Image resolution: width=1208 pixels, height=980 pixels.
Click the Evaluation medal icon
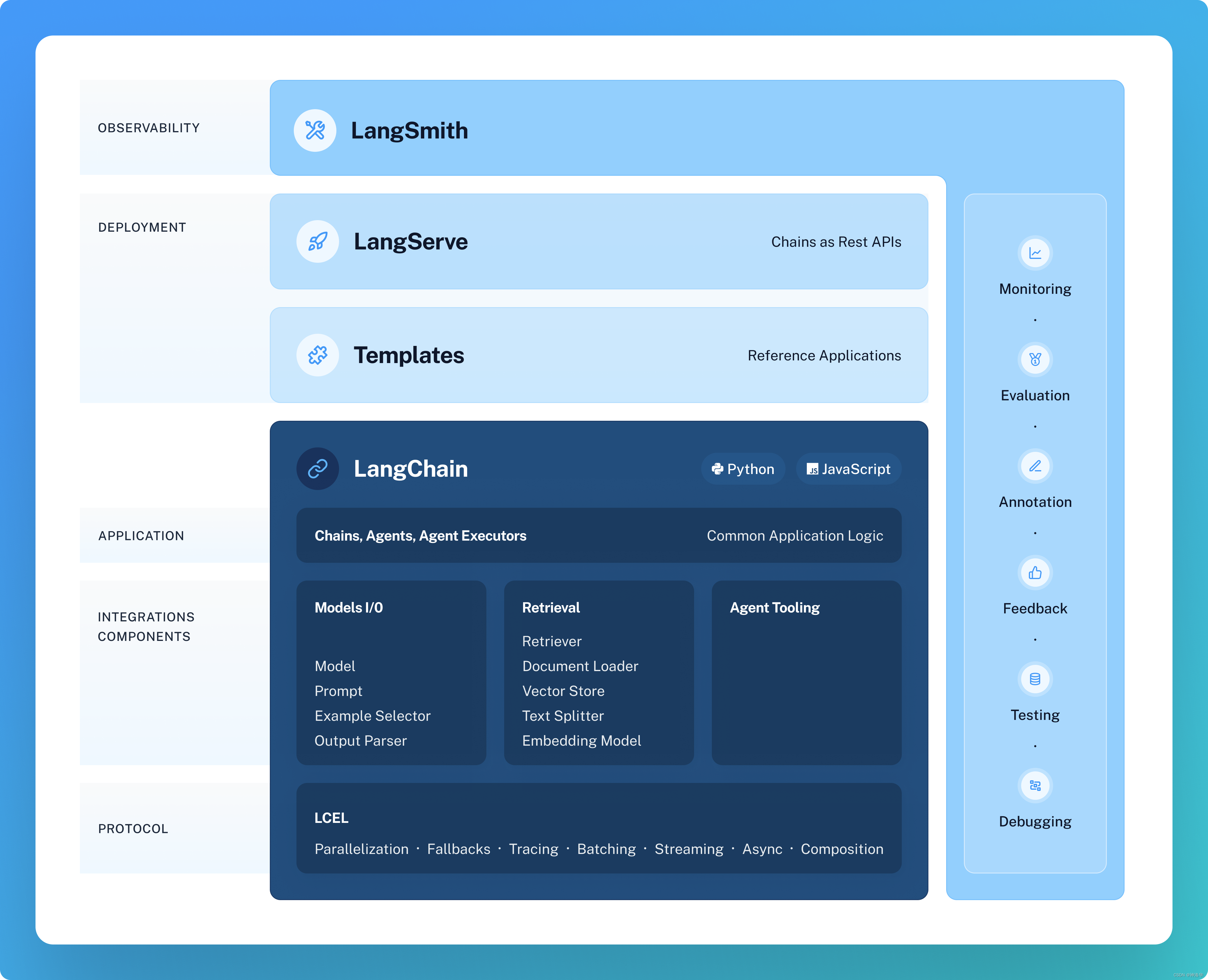(x=1035, y=360)
